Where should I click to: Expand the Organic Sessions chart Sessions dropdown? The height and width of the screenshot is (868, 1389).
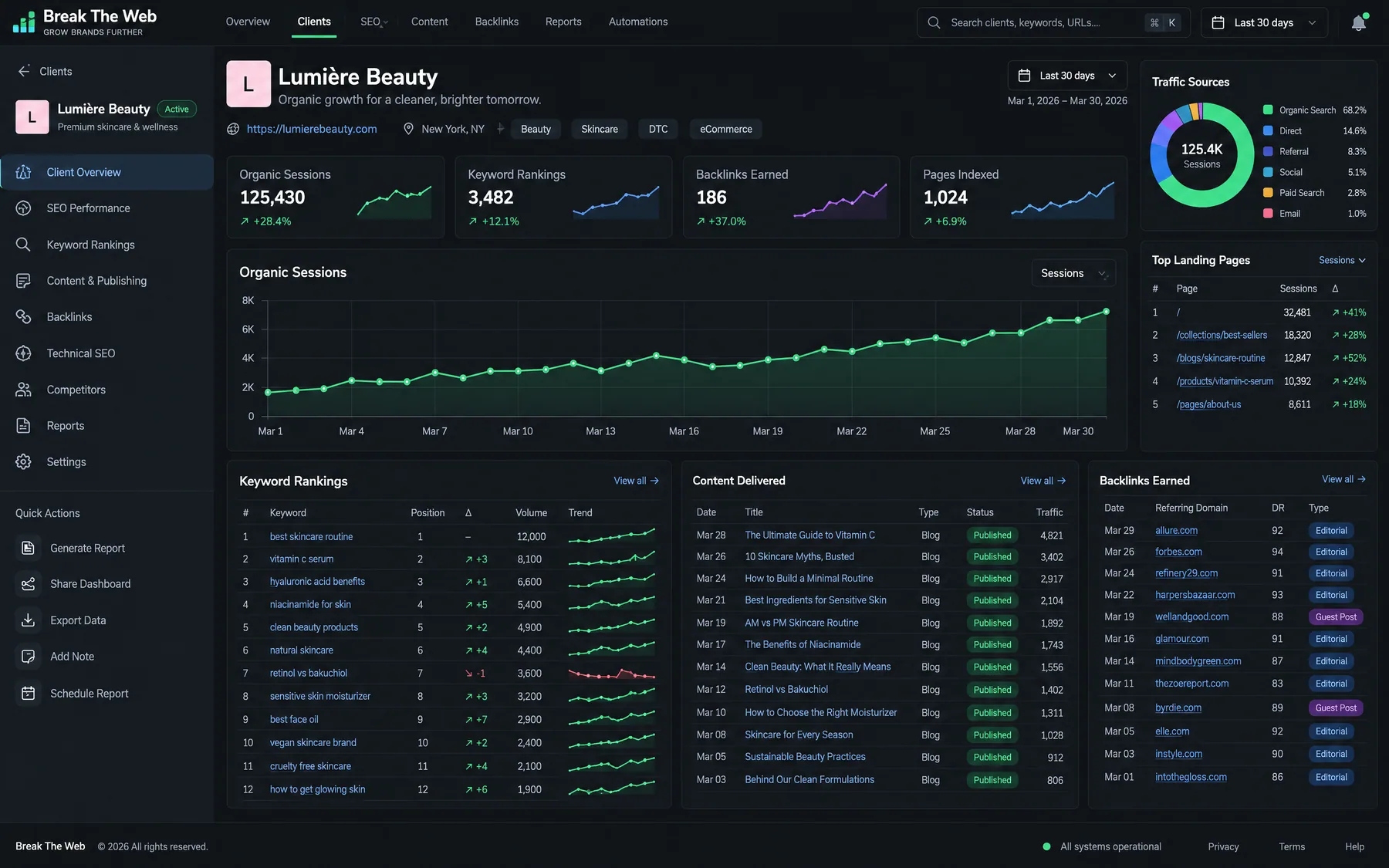pyautogui.click(x=1073, y=273)
